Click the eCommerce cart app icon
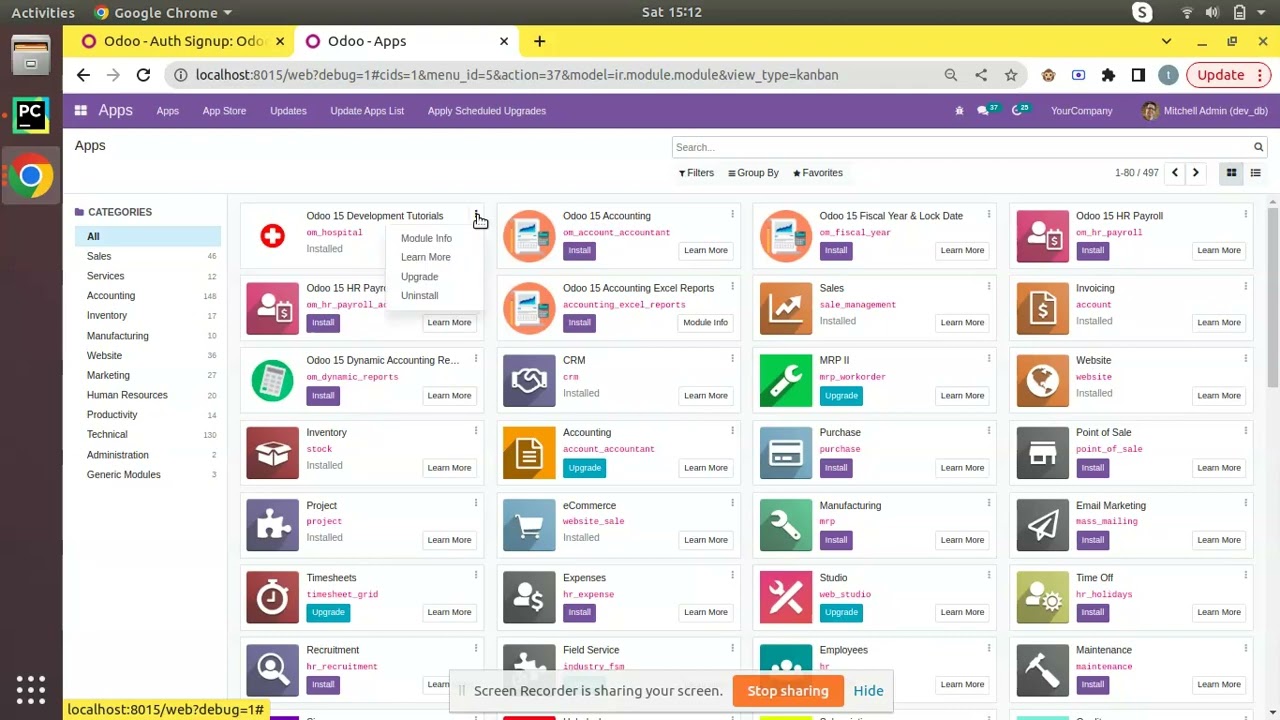 pyautogui.click(x=529, y=525)
